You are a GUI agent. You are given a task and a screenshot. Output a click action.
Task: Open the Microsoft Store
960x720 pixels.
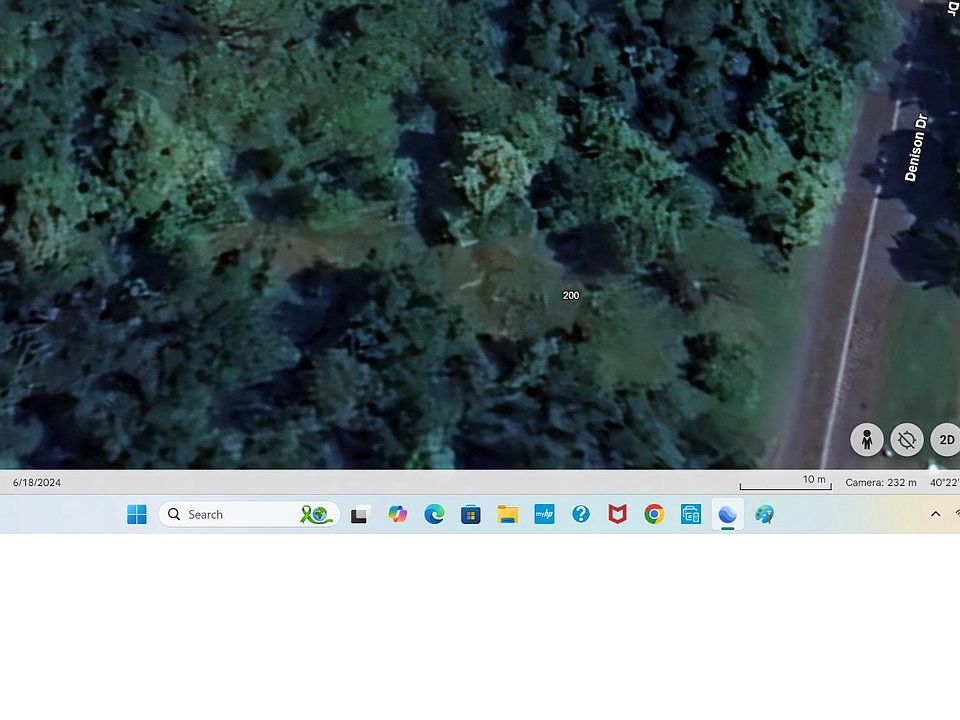(471, 514)
